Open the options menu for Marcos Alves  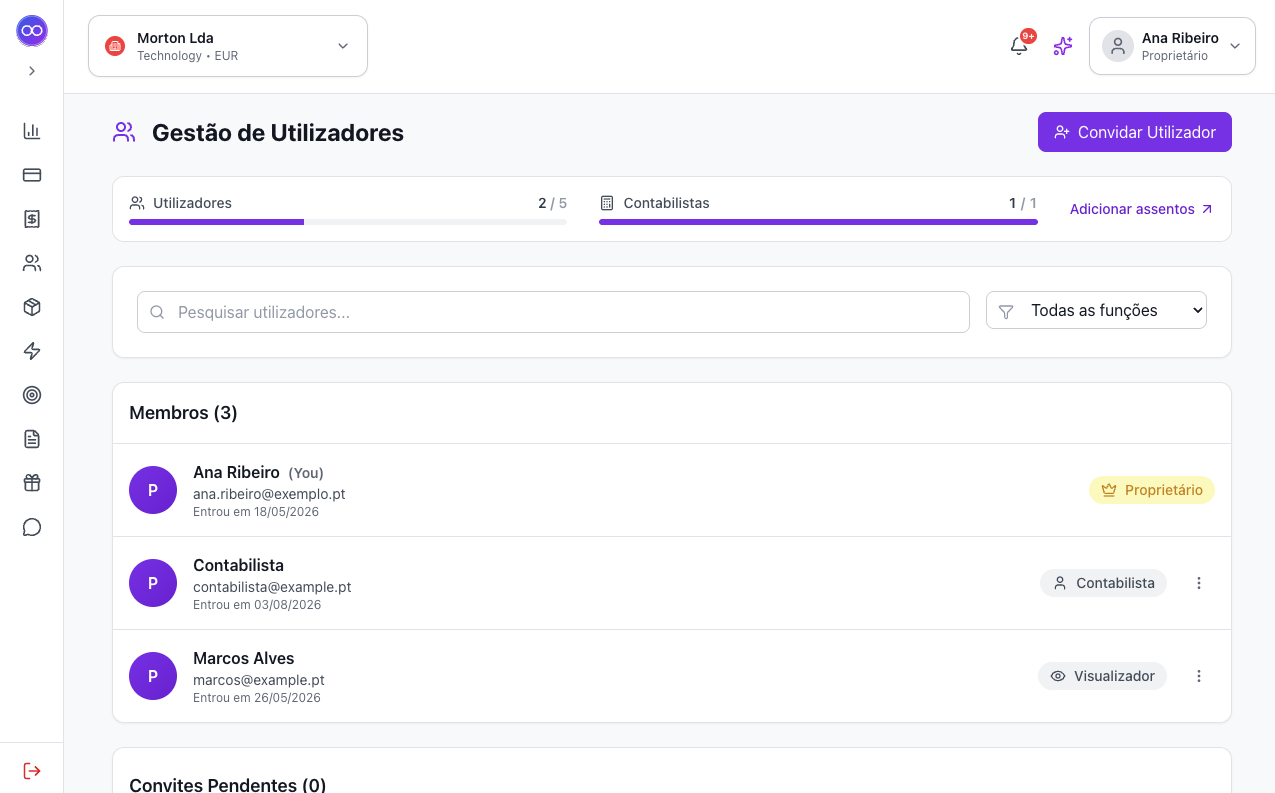point(1199,676)
